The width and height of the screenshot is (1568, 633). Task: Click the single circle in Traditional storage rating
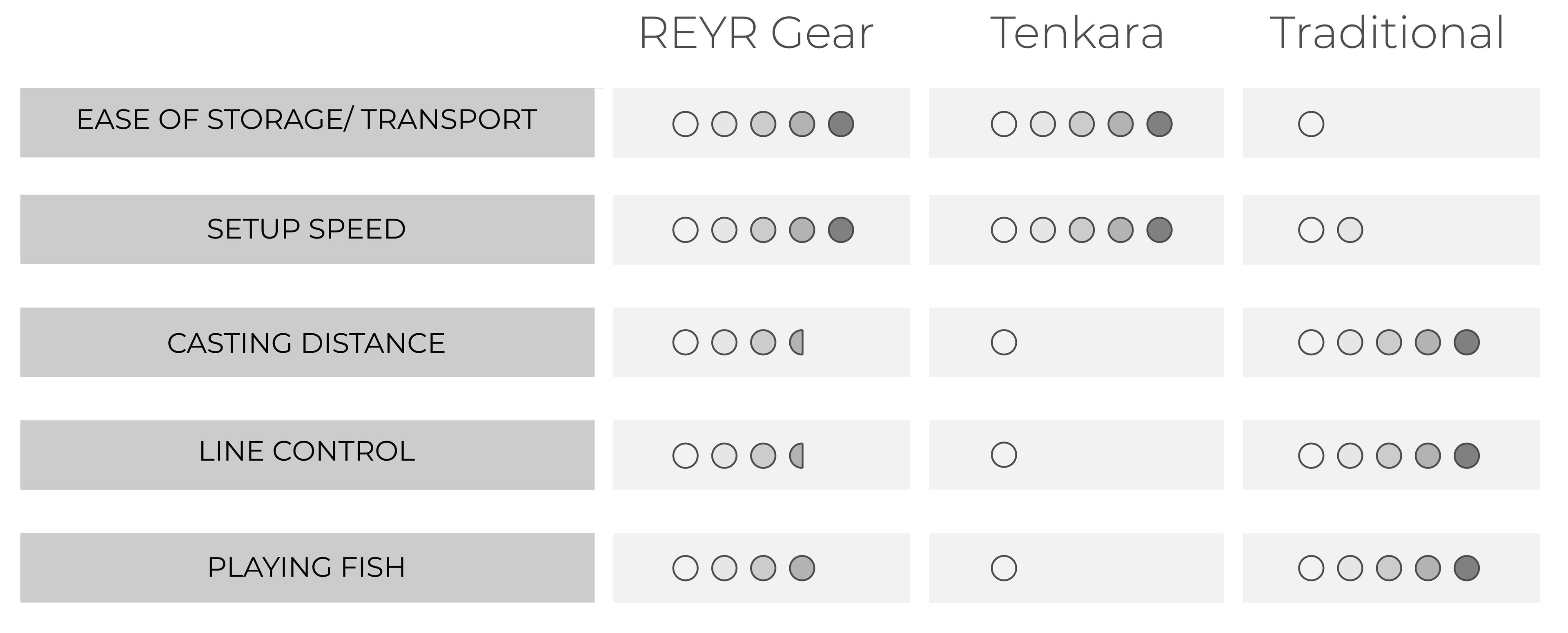1311,124
